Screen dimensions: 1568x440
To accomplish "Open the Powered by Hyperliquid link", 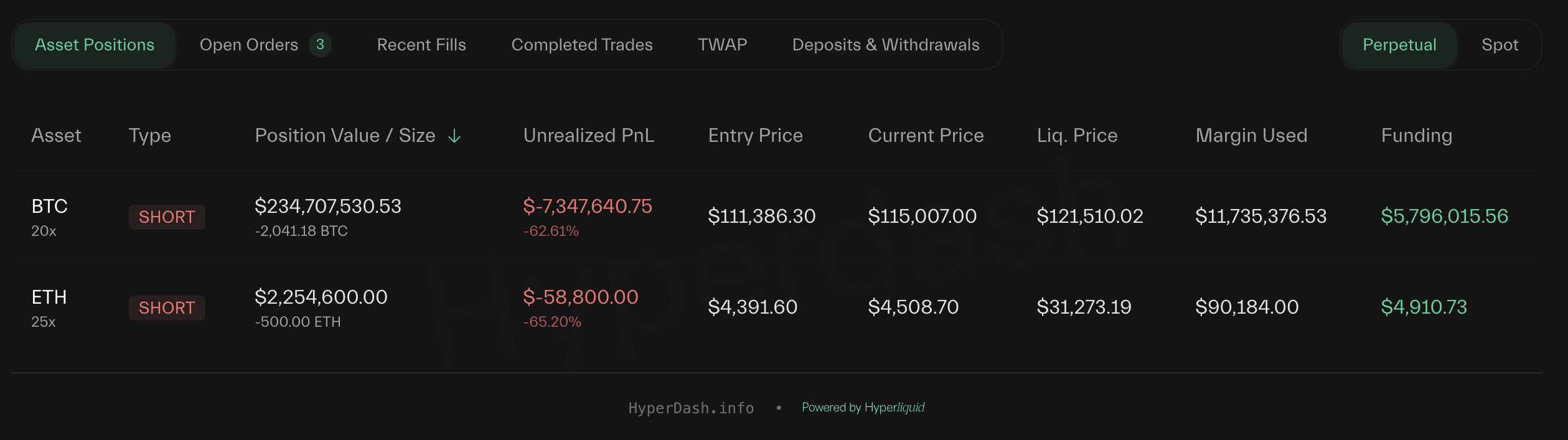I will click(x=863, y=408).
